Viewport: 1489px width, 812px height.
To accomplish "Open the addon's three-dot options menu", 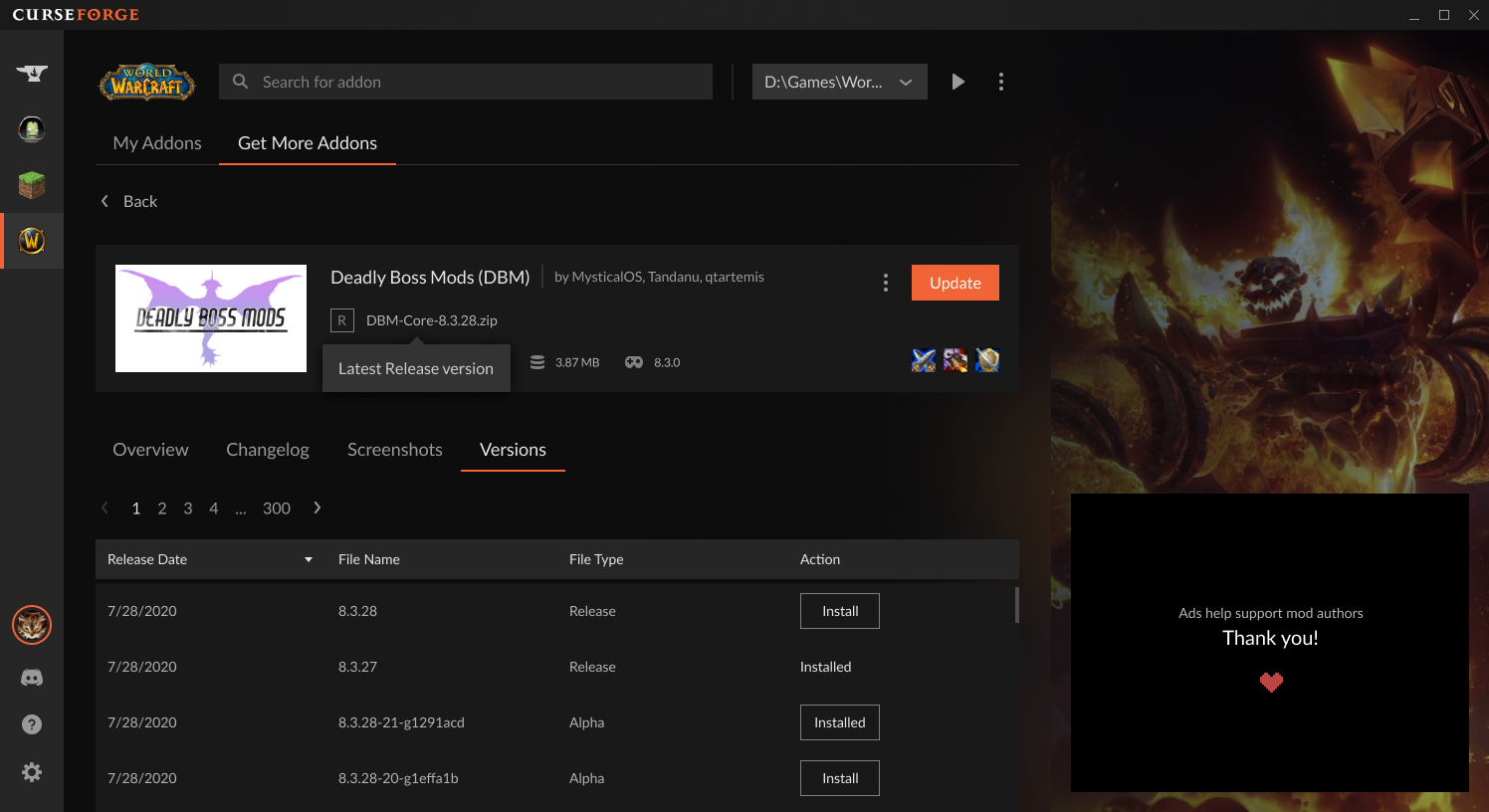I will click(x=886, y=283).
